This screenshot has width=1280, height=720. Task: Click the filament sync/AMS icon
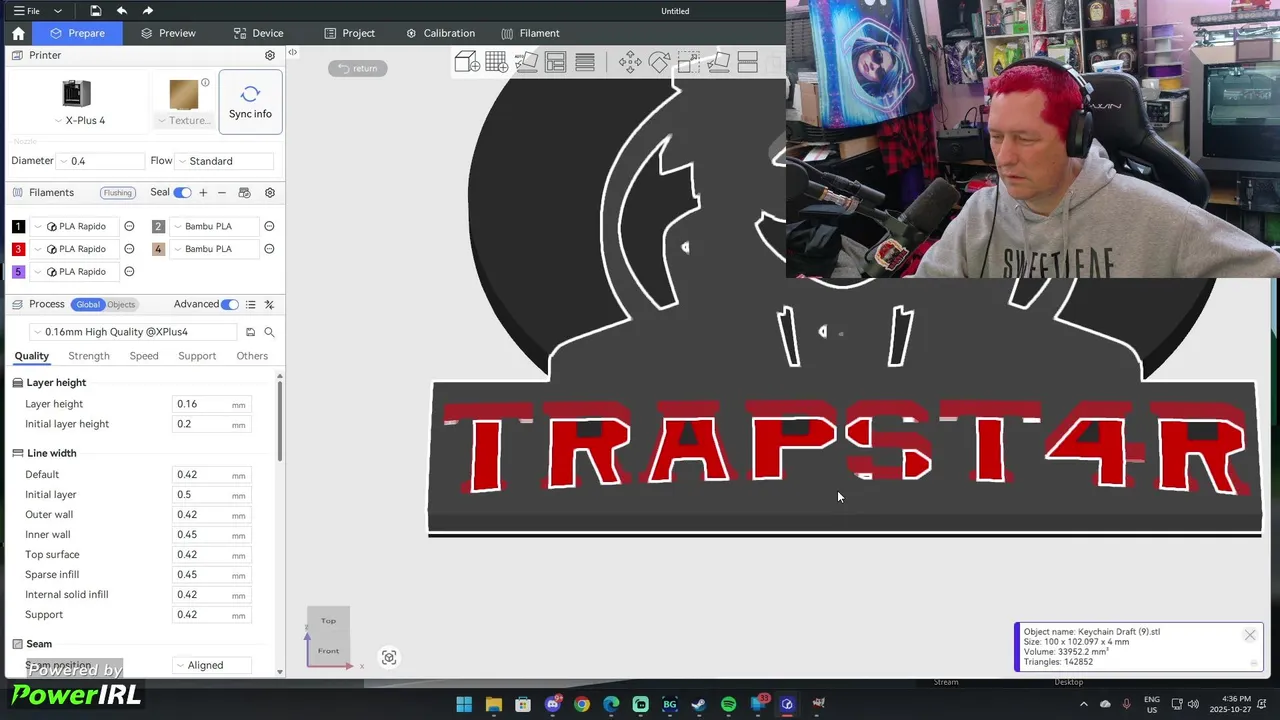[x=244, y=192]
